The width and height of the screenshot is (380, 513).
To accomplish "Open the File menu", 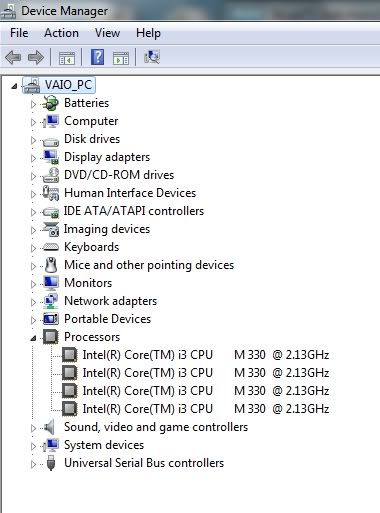I will coord(19,33).
